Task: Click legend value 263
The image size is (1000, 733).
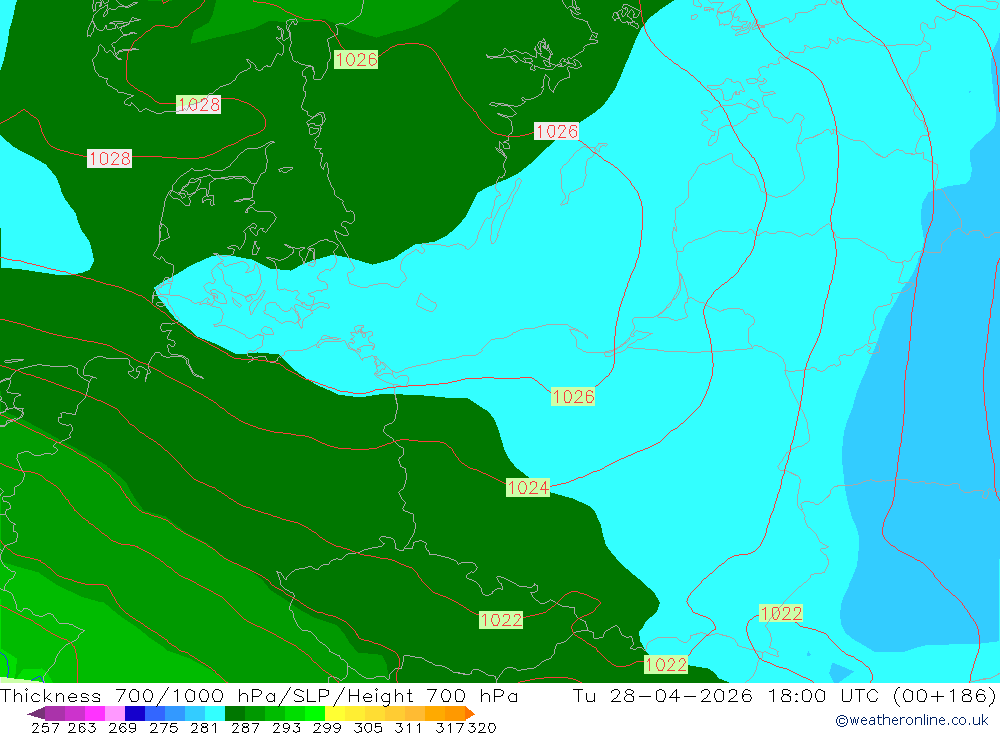Action: click(x=82, y=727)
